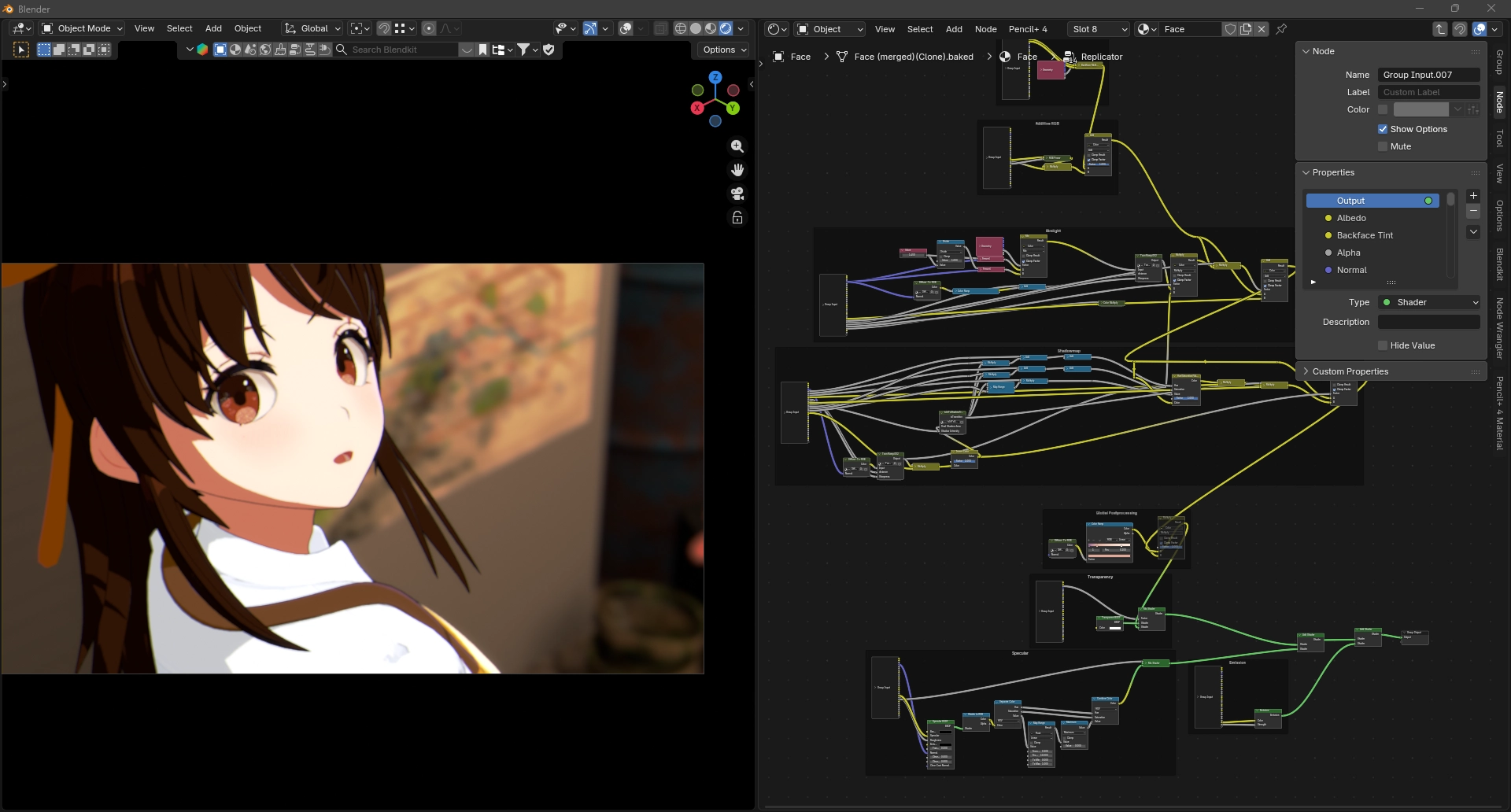Image resolution: width=1511 pixels, height=812 pixels.
Task: Expand the Custom Properties panel
Action: pyautogui.click(x=1391, y=371)
